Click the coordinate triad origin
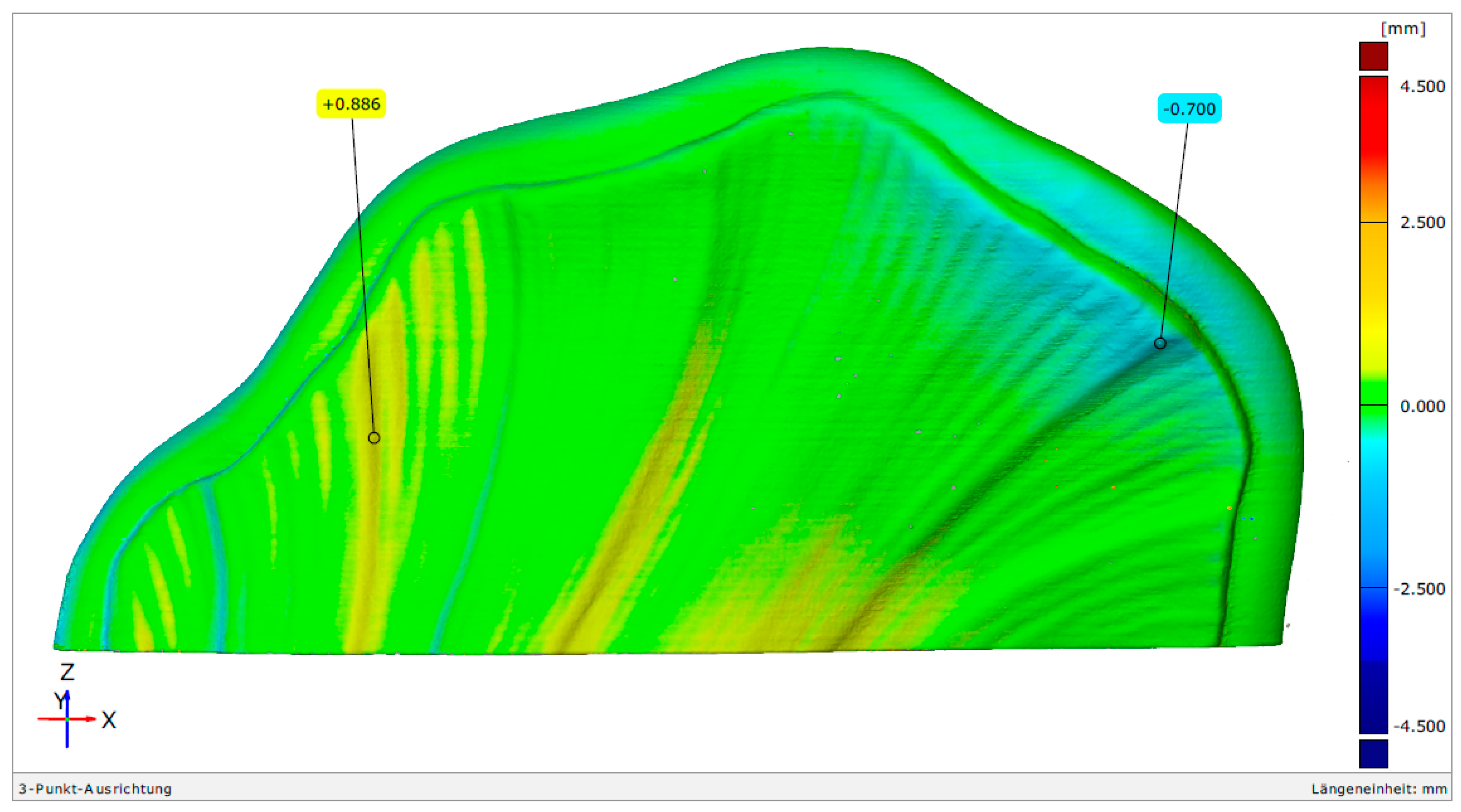Viewport: 1461px width, 812px height. point(67,719)
